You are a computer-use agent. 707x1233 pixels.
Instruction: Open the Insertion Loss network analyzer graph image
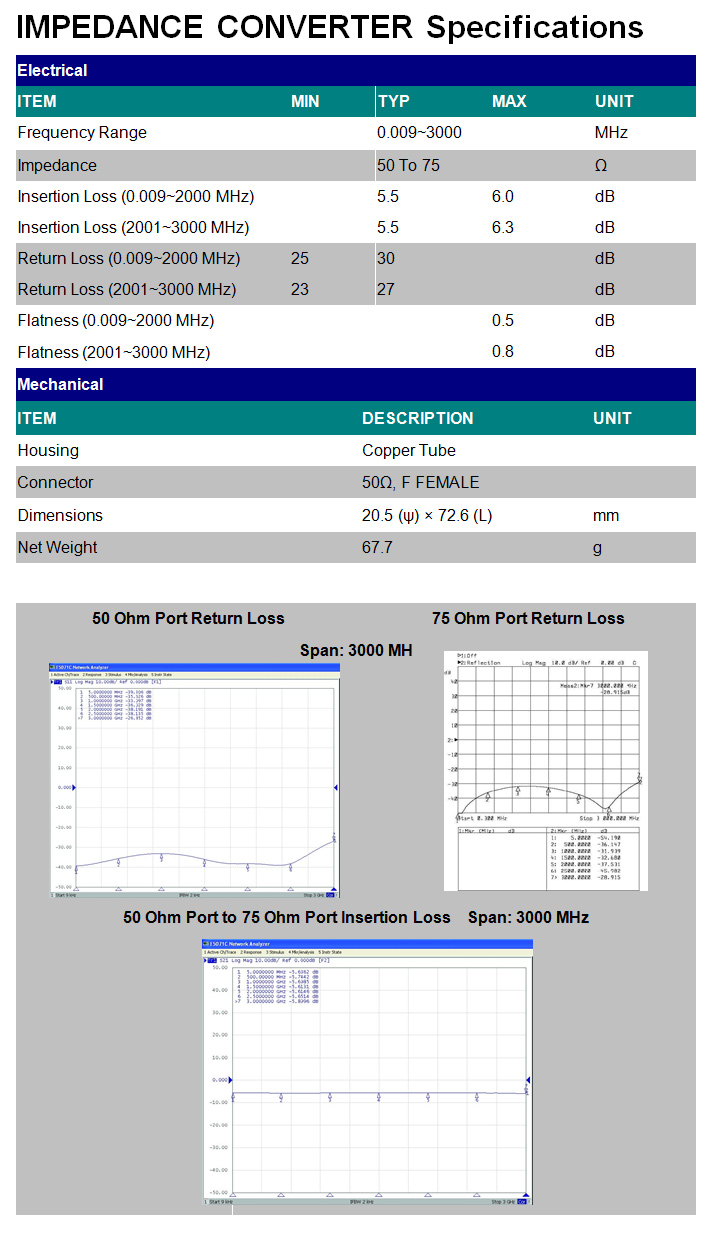pyautogui.click(x=367, y=1072)
